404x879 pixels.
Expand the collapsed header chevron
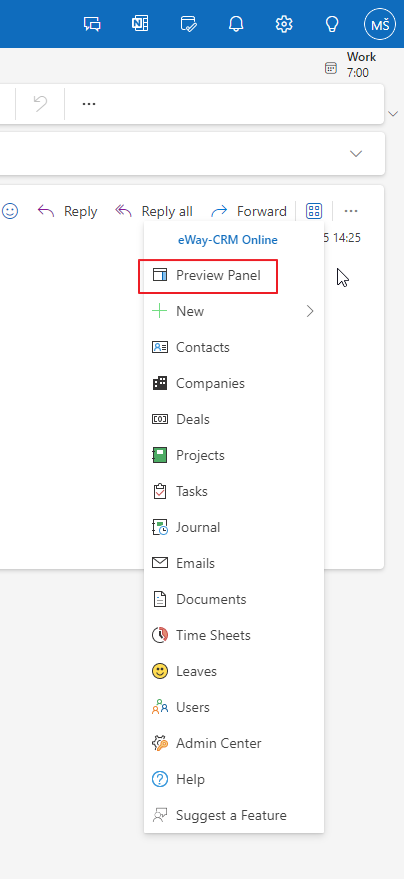[356, 154]
